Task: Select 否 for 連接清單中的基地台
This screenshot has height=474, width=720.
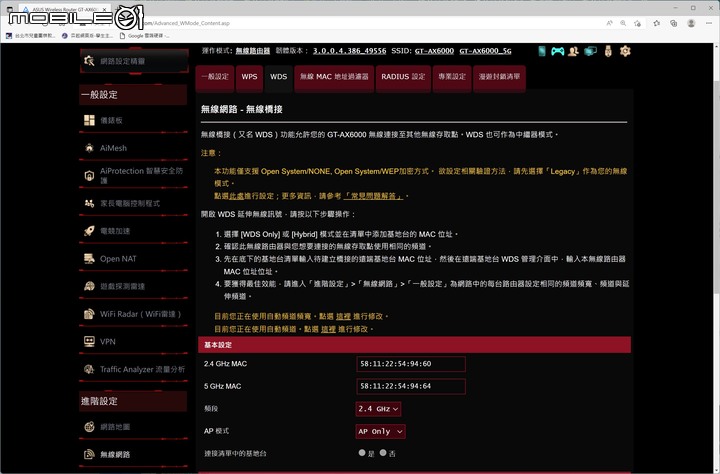Action: click(383, 453)
